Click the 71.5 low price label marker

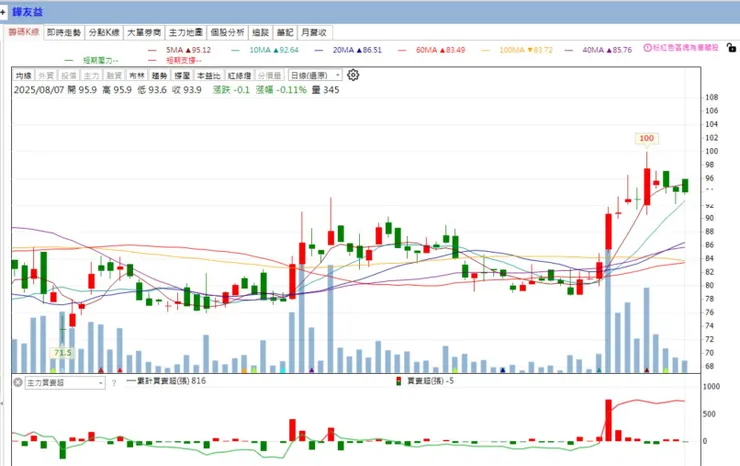pyautogui.click(x=62, y=353)
